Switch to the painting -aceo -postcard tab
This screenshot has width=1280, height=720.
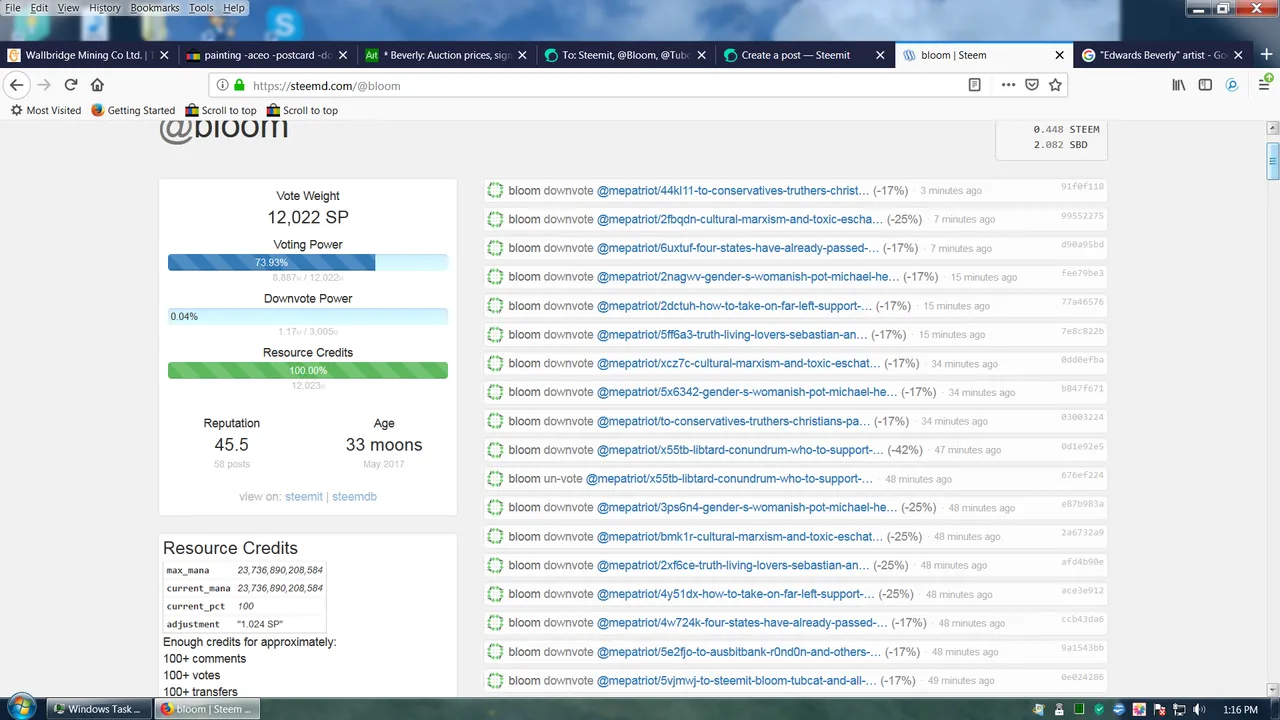coord(267,55)
